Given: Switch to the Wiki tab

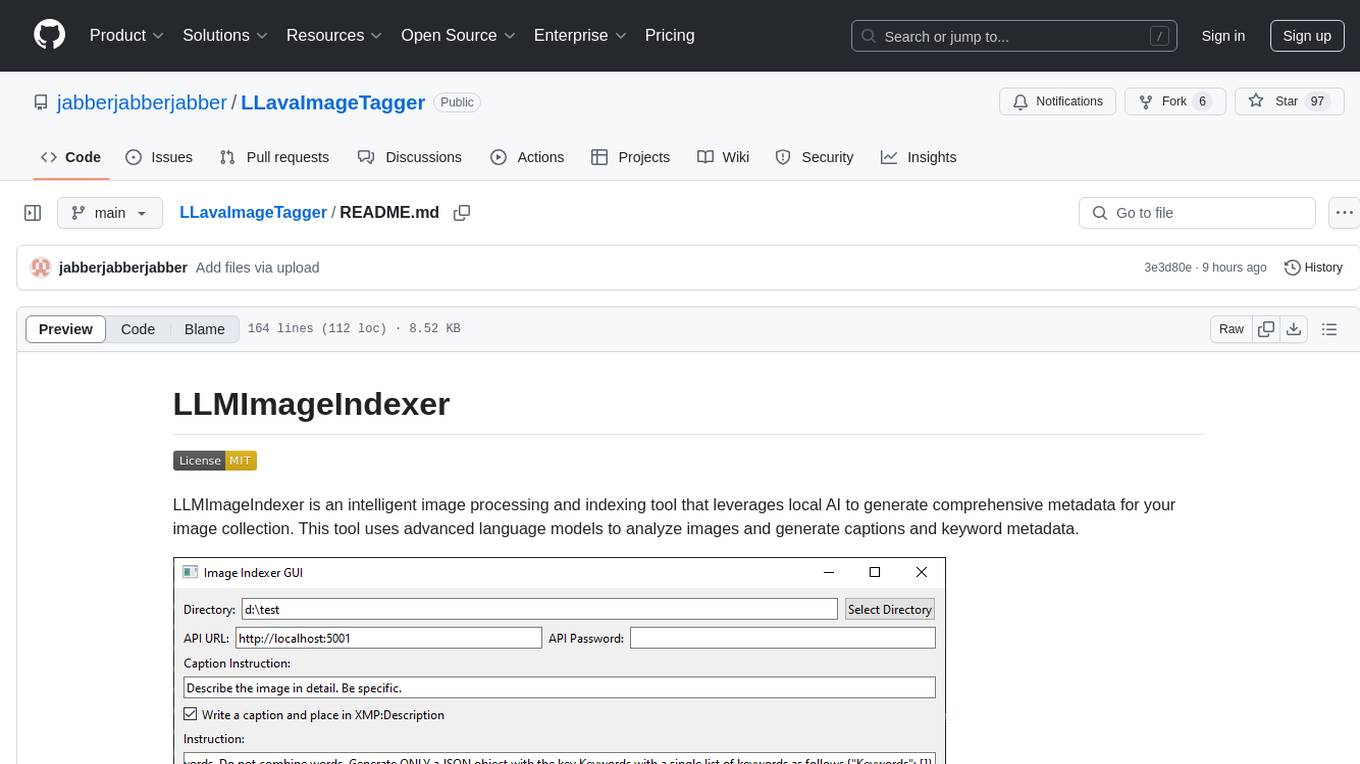Looking at the screenshot, I should pyautogui.click(x=723, y=157).
